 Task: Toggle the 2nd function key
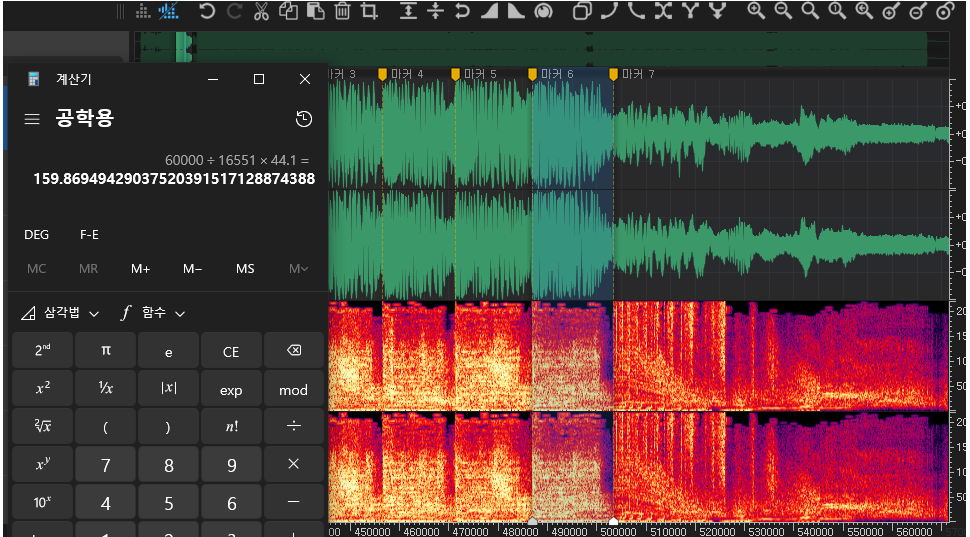(43, 350)
